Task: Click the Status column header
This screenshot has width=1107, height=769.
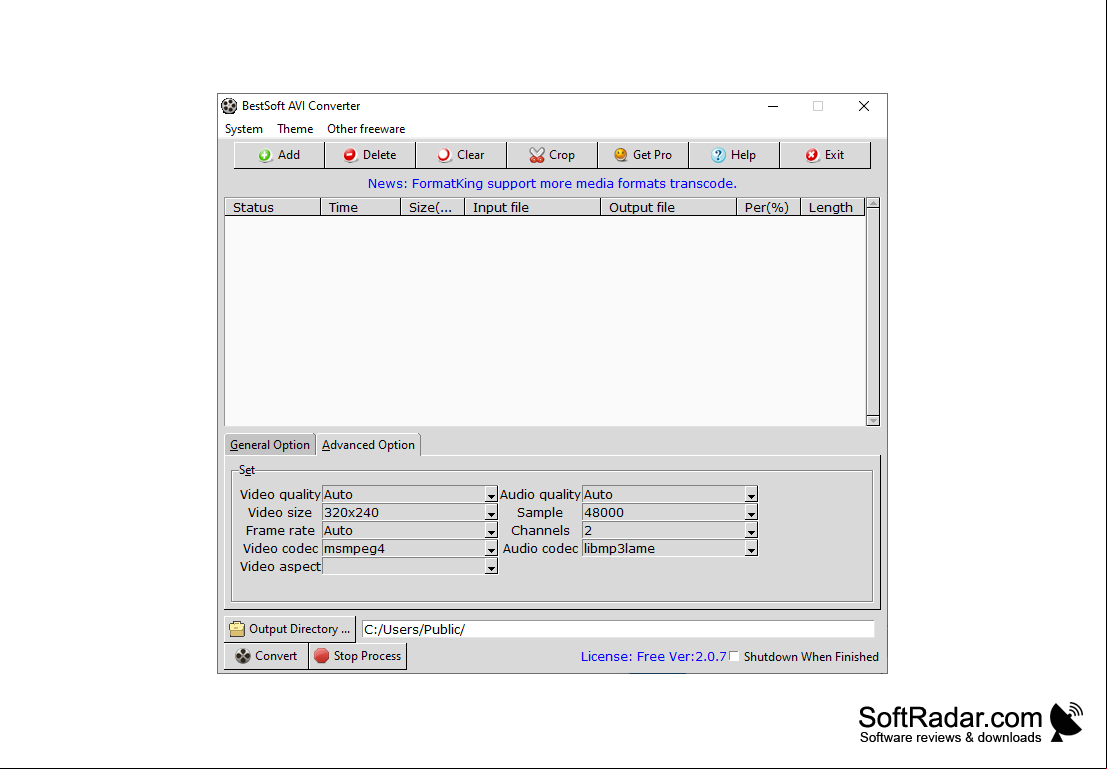Action: coord(273,207)
